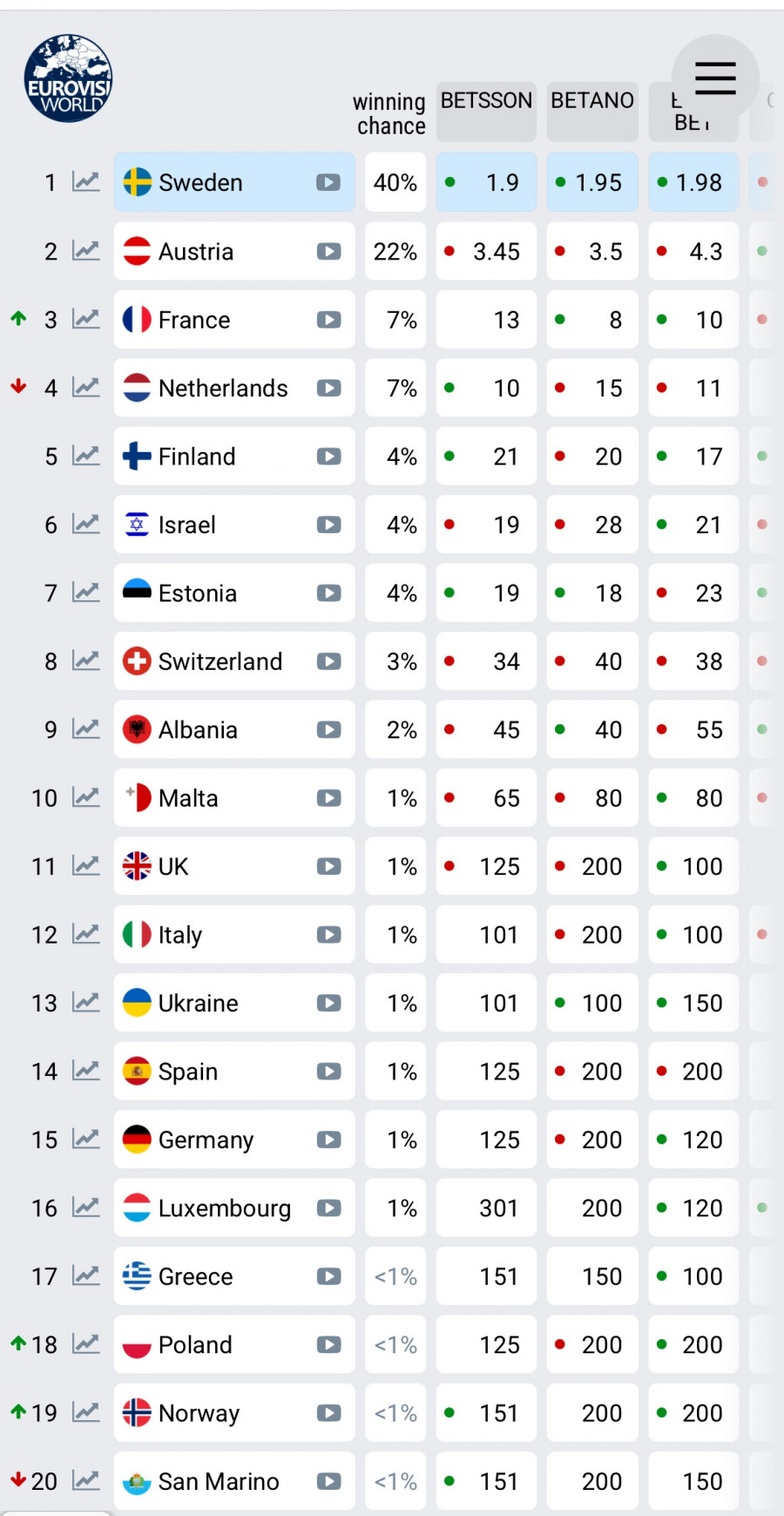The width and height of the screenshot is (784, 1516).
Task: Click Norway's trend chart icon
Action: [85, 1412]
